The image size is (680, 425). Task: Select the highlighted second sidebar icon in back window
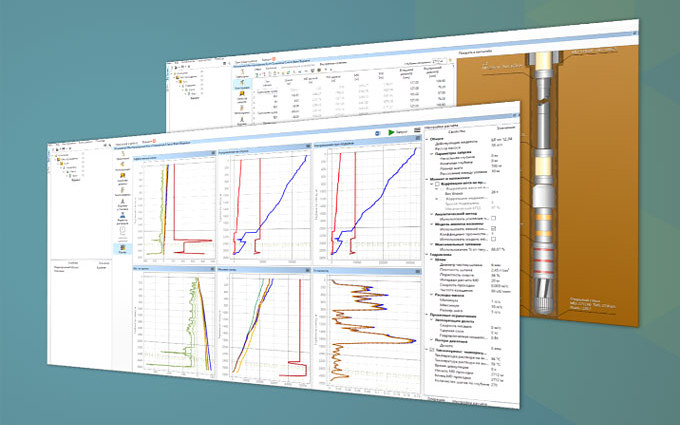tap(242, 83)
